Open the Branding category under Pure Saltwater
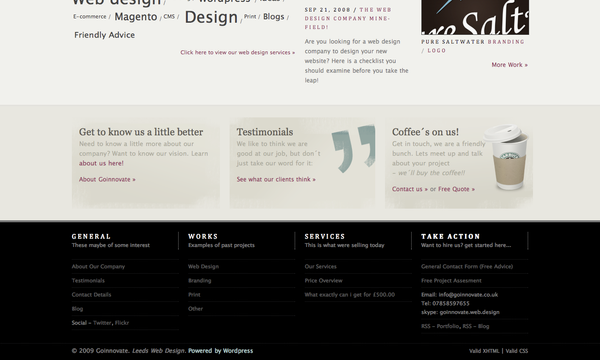Image resolution: width=600 pixels, height=360 pixels. coord(506,42)
